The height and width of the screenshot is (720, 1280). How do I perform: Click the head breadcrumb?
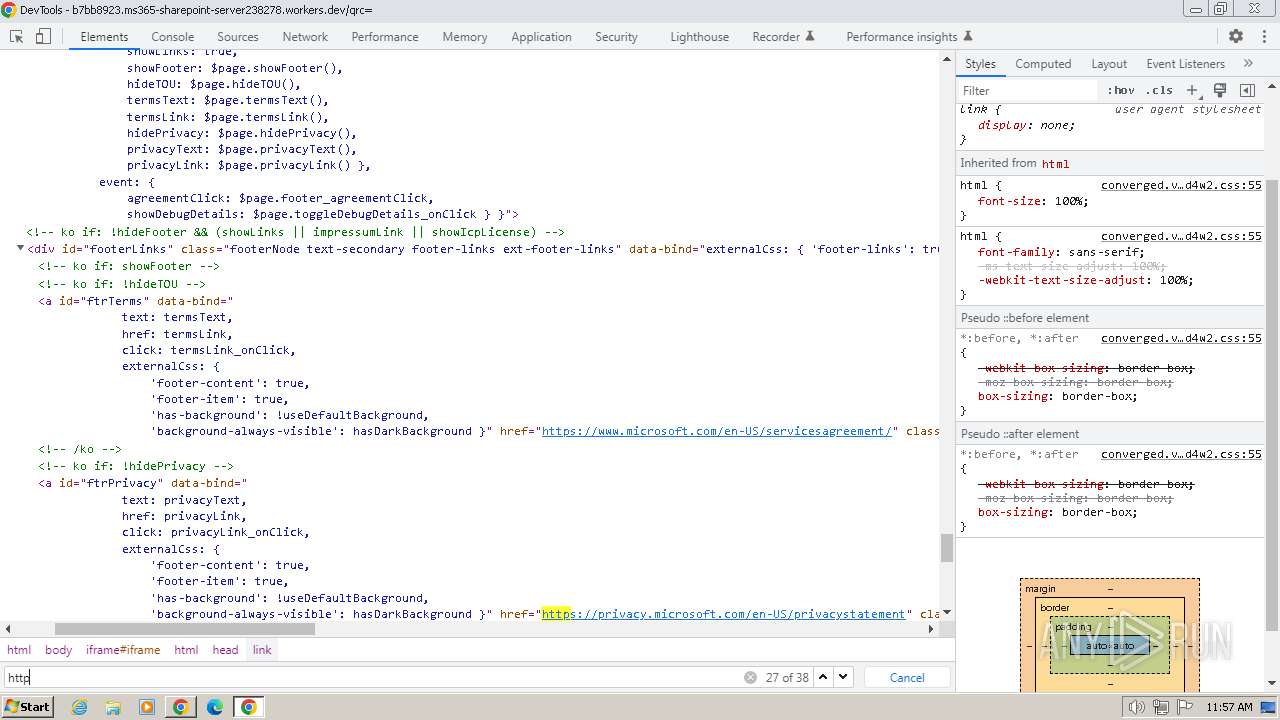(225, 649)
